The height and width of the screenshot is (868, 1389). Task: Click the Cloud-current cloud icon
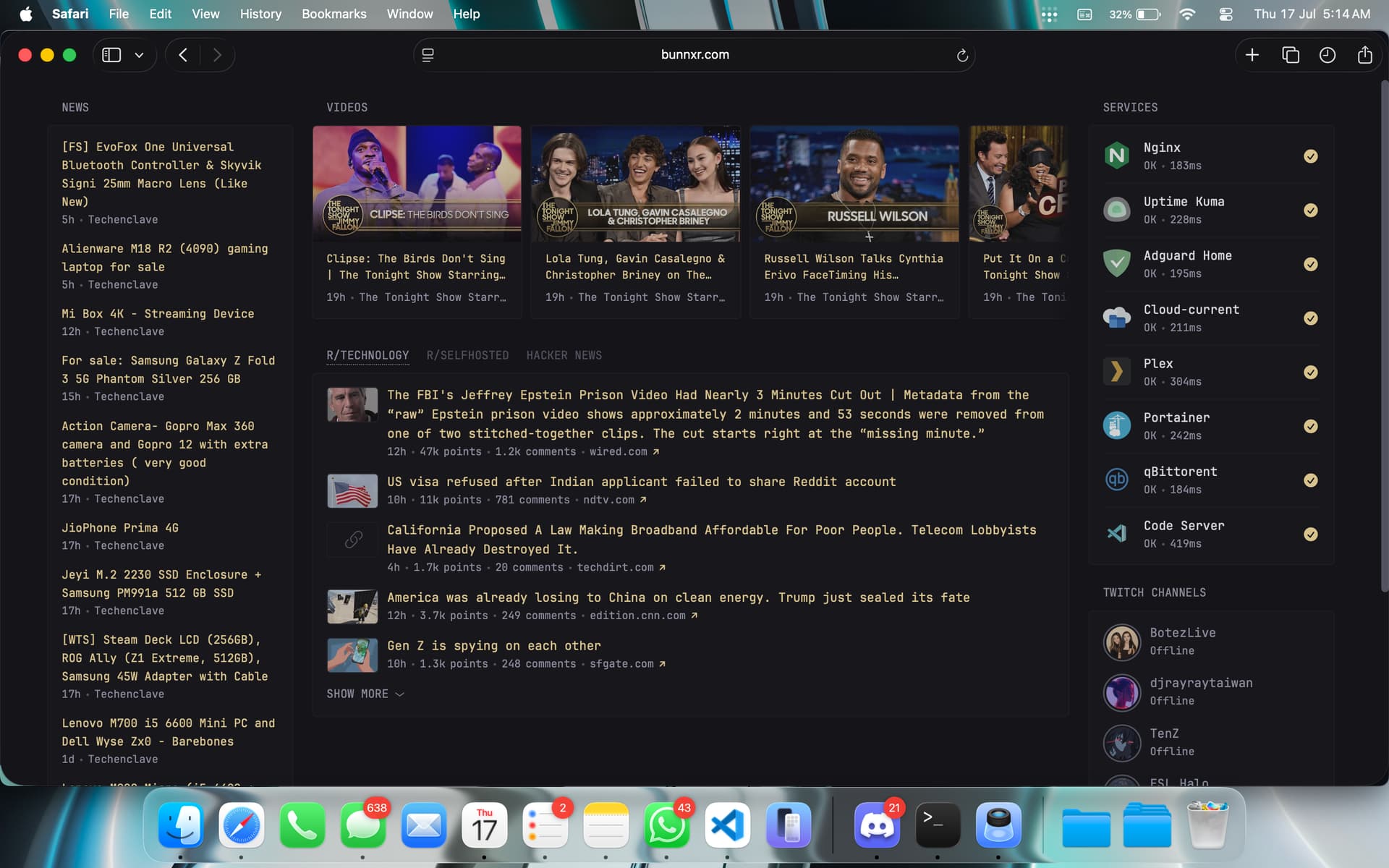(x=1116, y=318)
